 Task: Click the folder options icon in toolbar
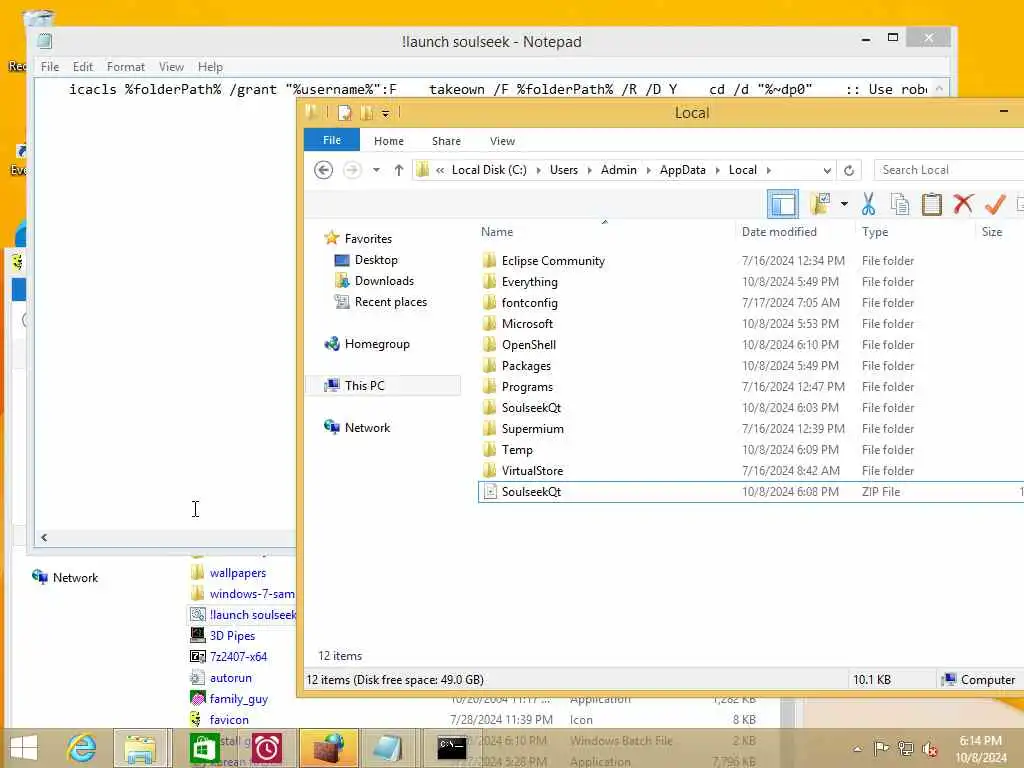(x=820, y=204)
